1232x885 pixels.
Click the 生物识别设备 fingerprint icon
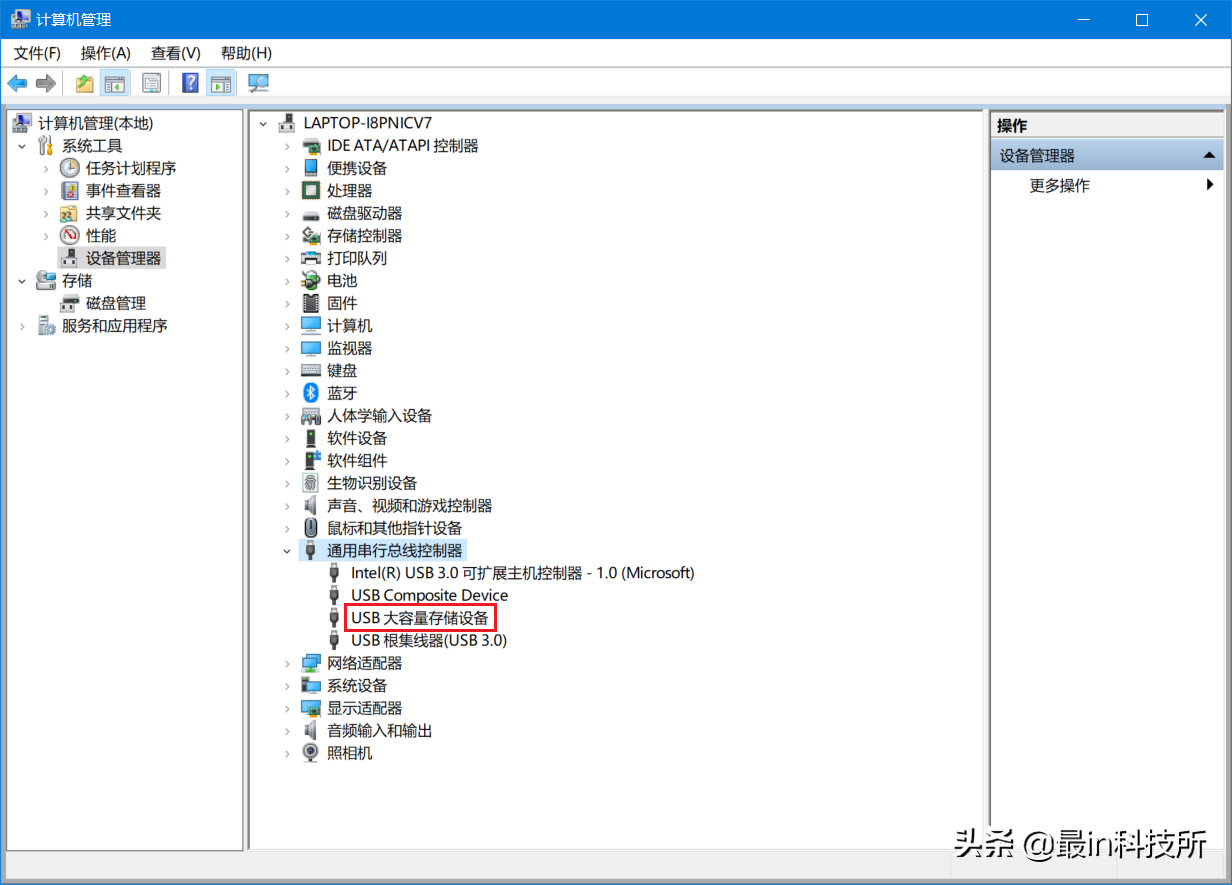pos(311,483)
